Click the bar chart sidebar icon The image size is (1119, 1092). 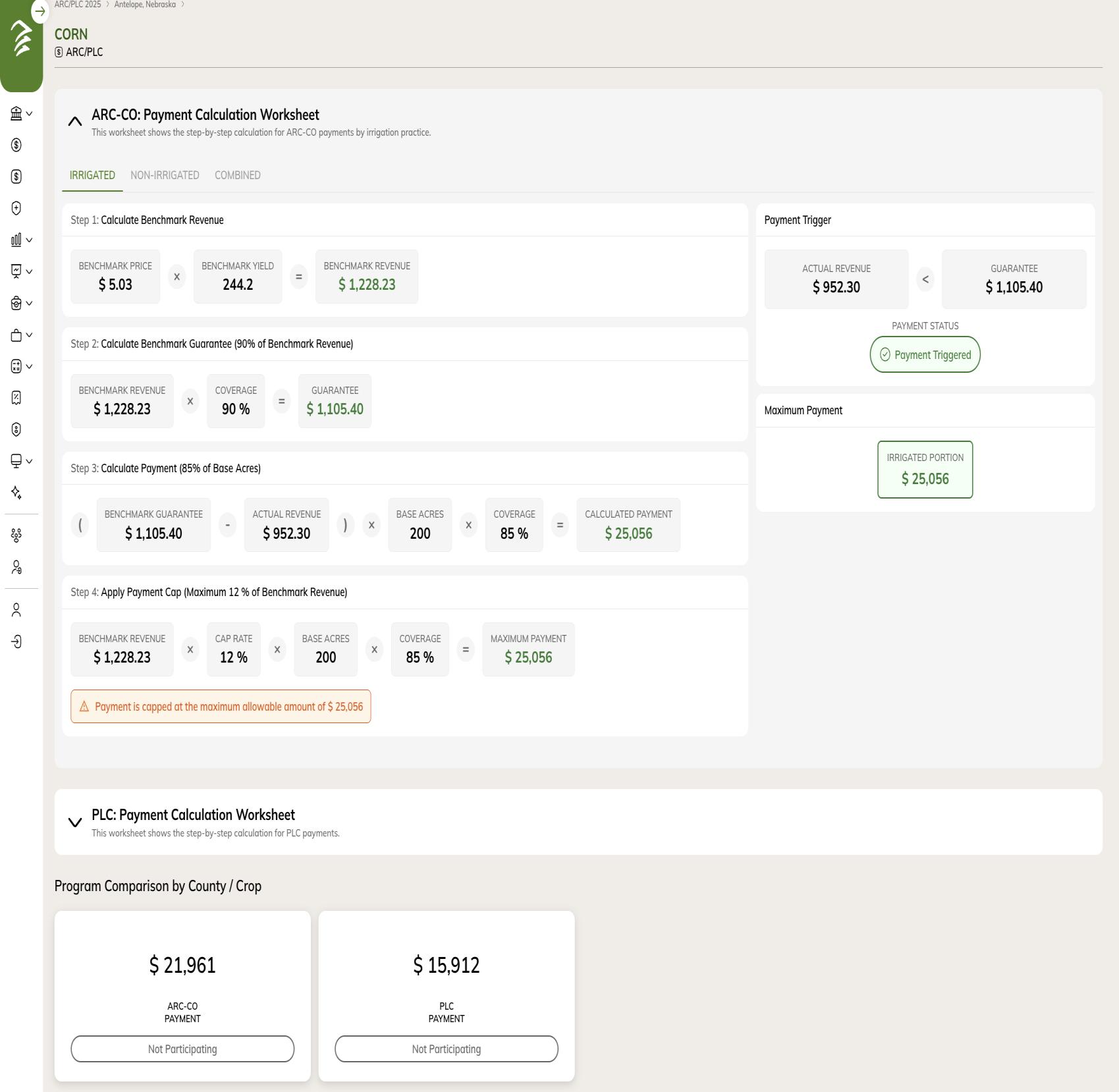tap(16, 240)
